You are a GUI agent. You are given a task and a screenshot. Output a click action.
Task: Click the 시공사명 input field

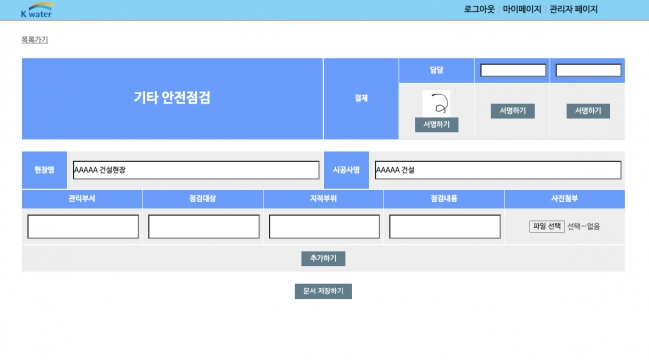[498, 170]
